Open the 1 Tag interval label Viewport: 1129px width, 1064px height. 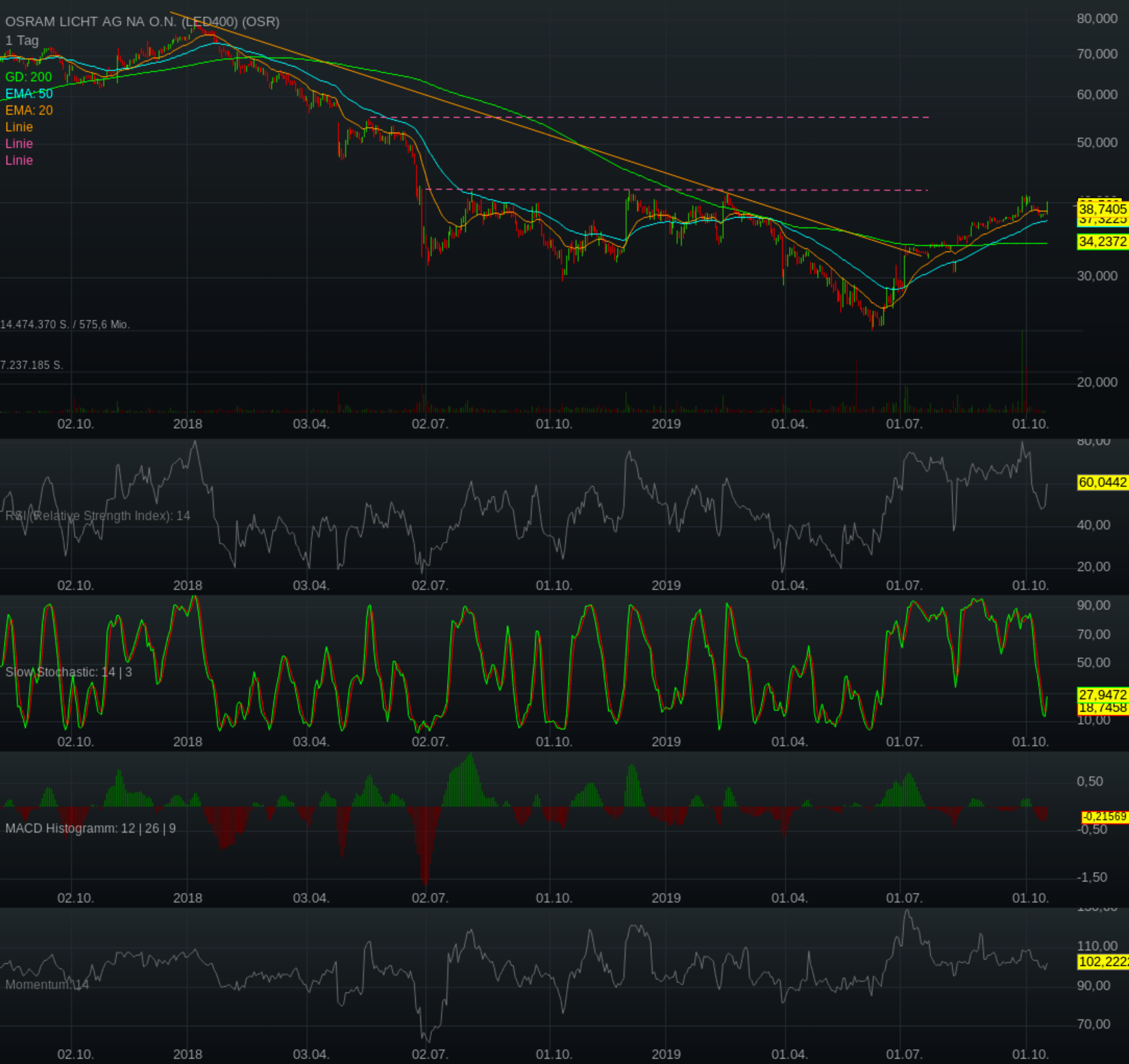coord(22,40)
